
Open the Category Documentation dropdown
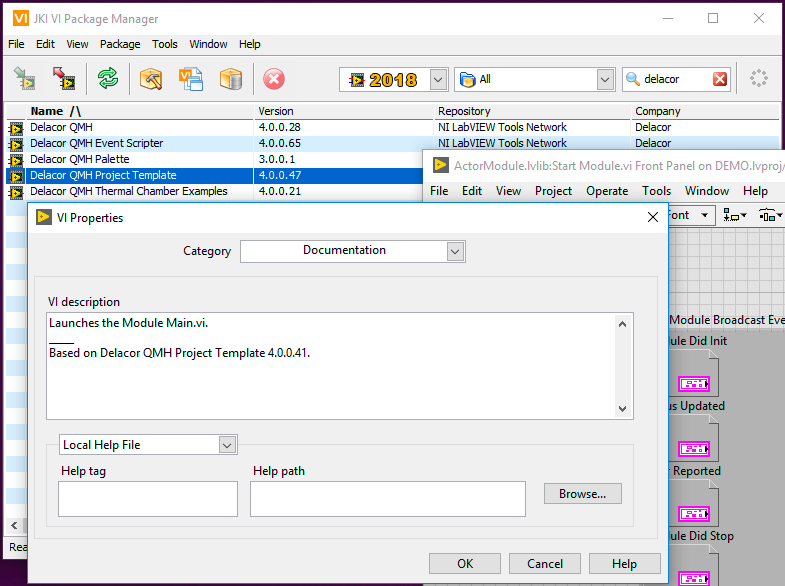455,251
